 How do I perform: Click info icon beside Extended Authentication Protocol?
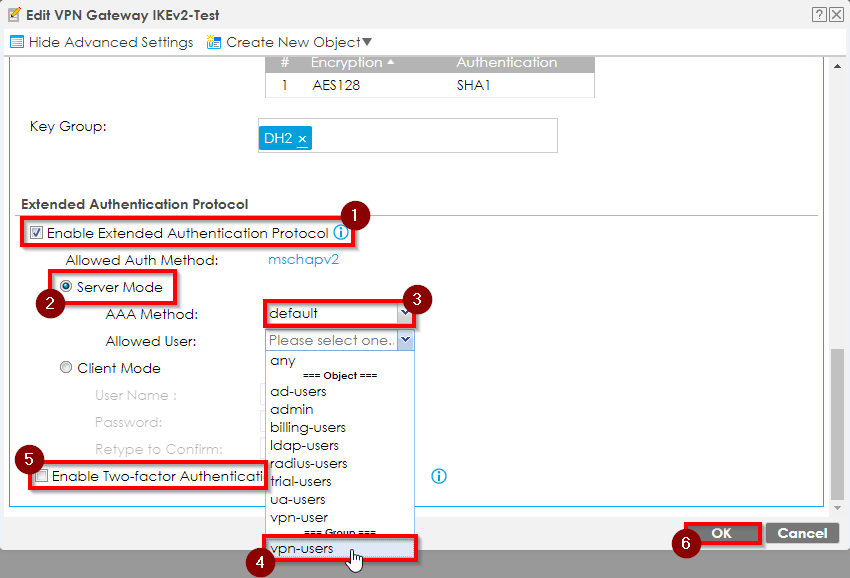tap(340, 233)
